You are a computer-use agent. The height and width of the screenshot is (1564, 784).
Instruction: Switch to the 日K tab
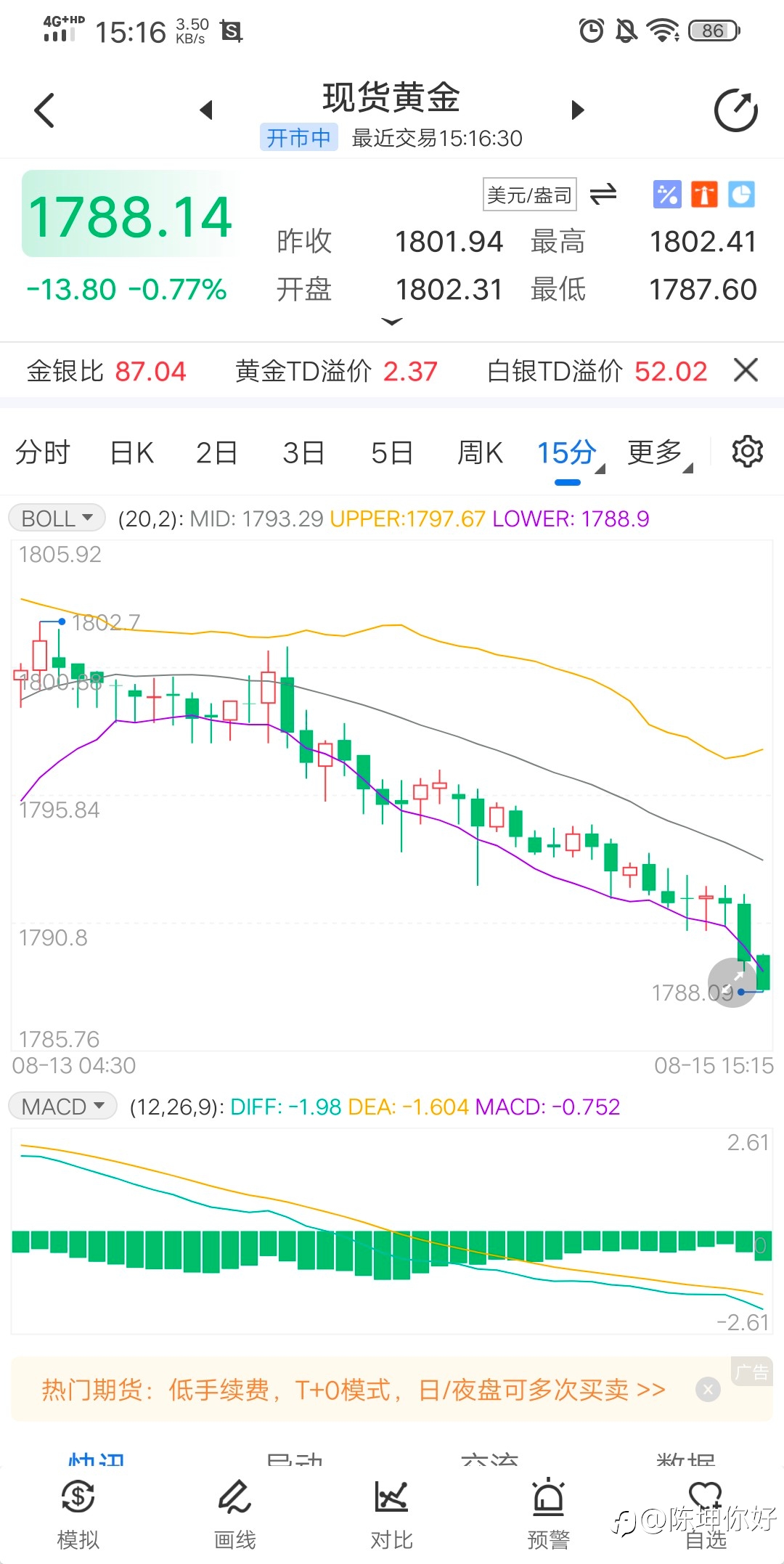[x=131, y=453]
